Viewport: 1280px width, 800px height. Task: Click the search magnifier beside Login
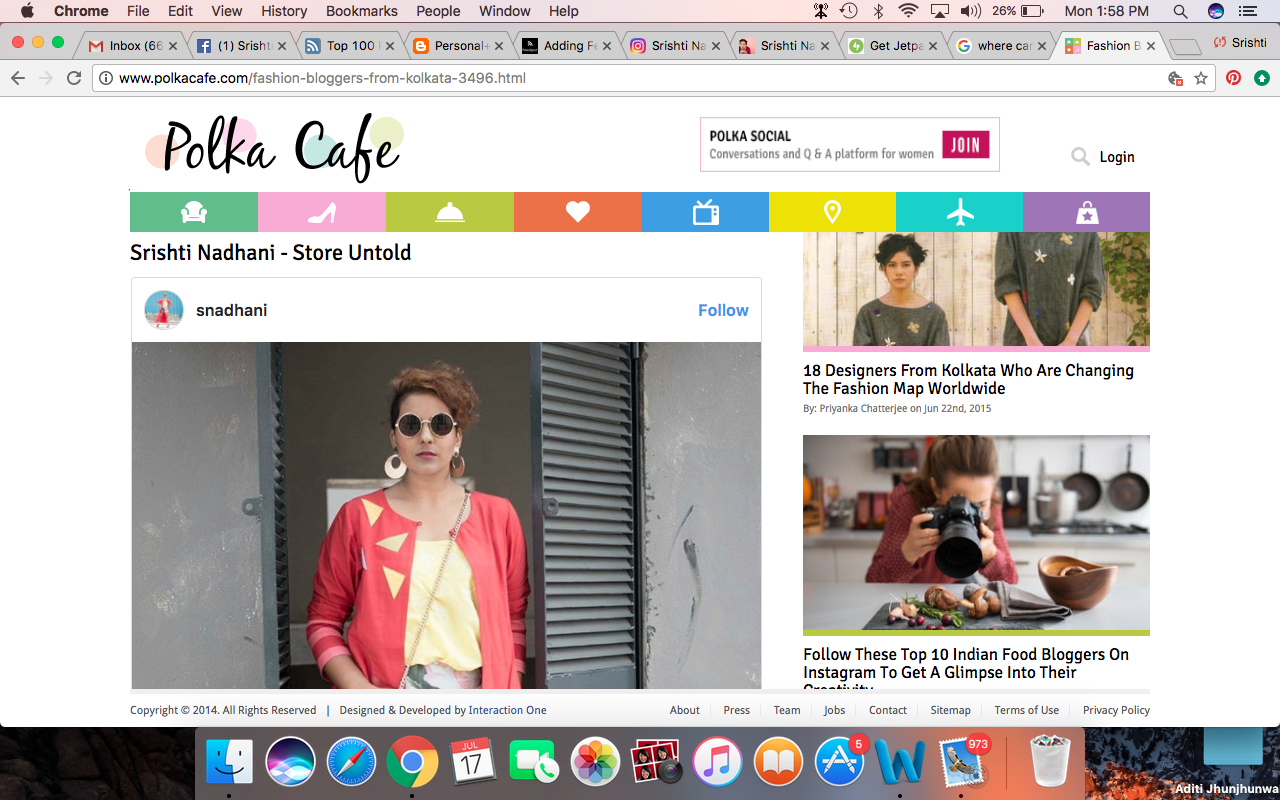pyautogui.click(x=1080, y=157)
